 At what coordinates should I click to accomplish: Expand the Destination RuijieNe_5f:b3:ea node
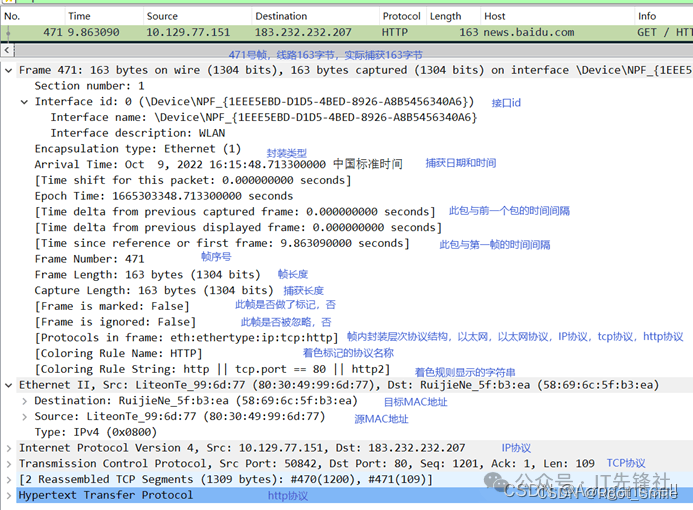pyautogui.click(x=25, y=401)
